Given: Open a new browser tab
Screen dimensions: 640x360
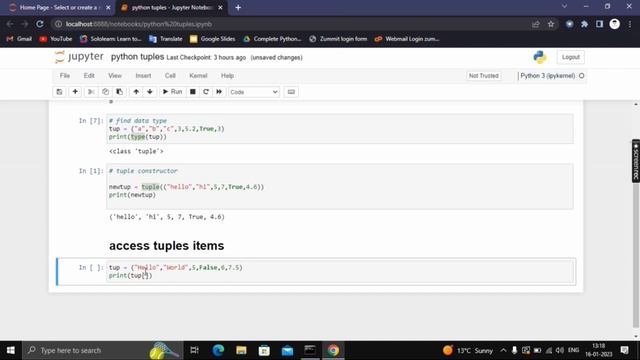Looking at the screenshot, I should click(x=238, y=8).
